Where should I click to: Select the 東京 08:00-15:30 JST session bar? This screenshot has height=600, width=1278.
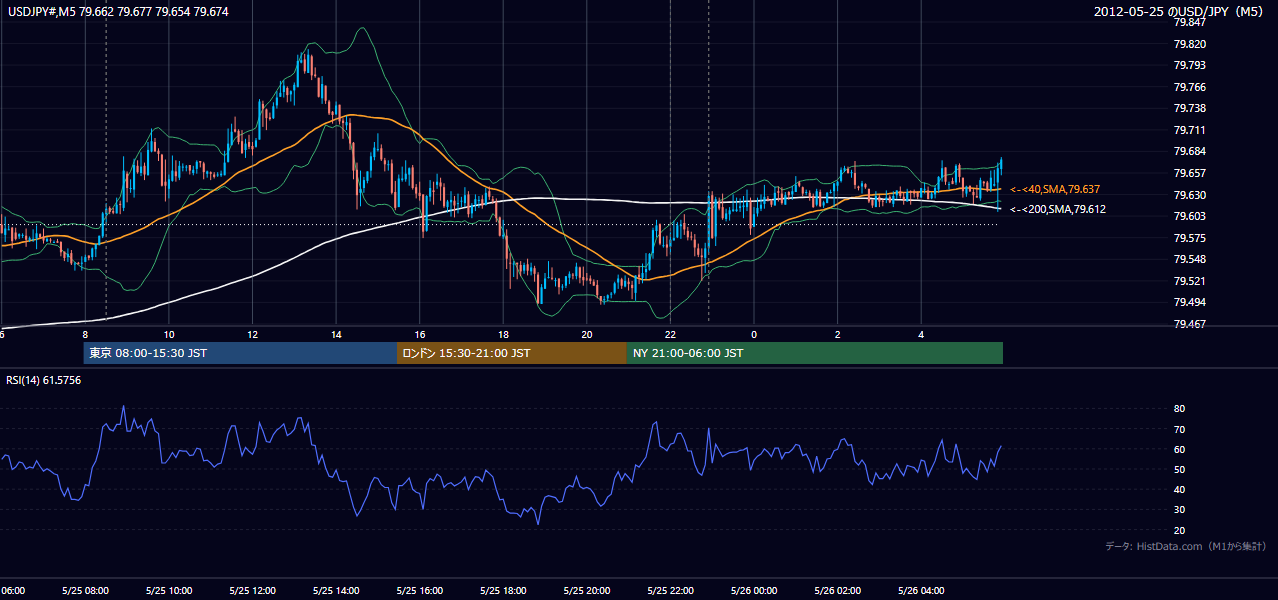[x=241, y=353]
